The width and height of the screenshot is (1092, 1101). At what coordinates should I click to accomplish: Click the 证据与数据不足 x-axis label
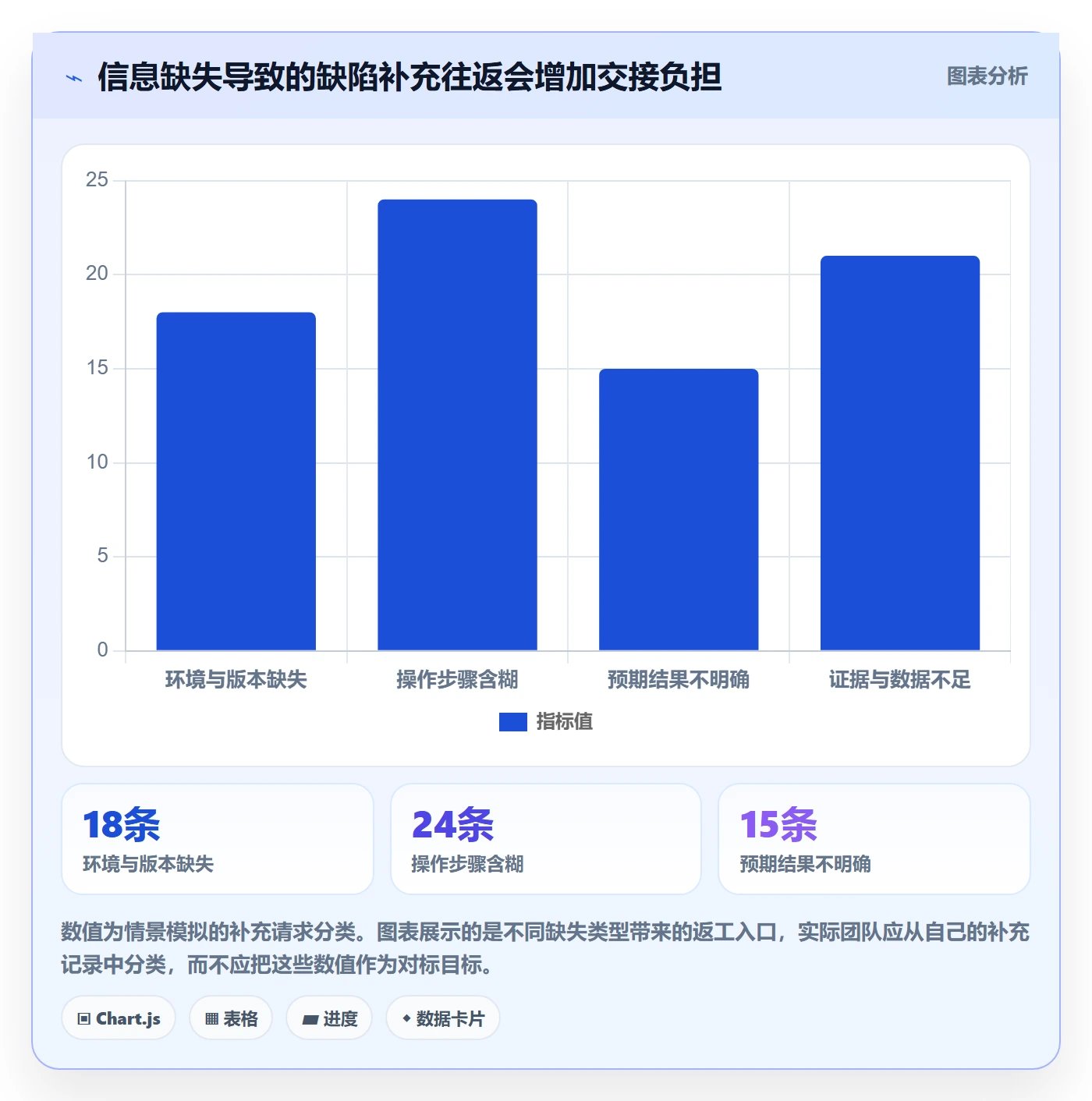900,680
